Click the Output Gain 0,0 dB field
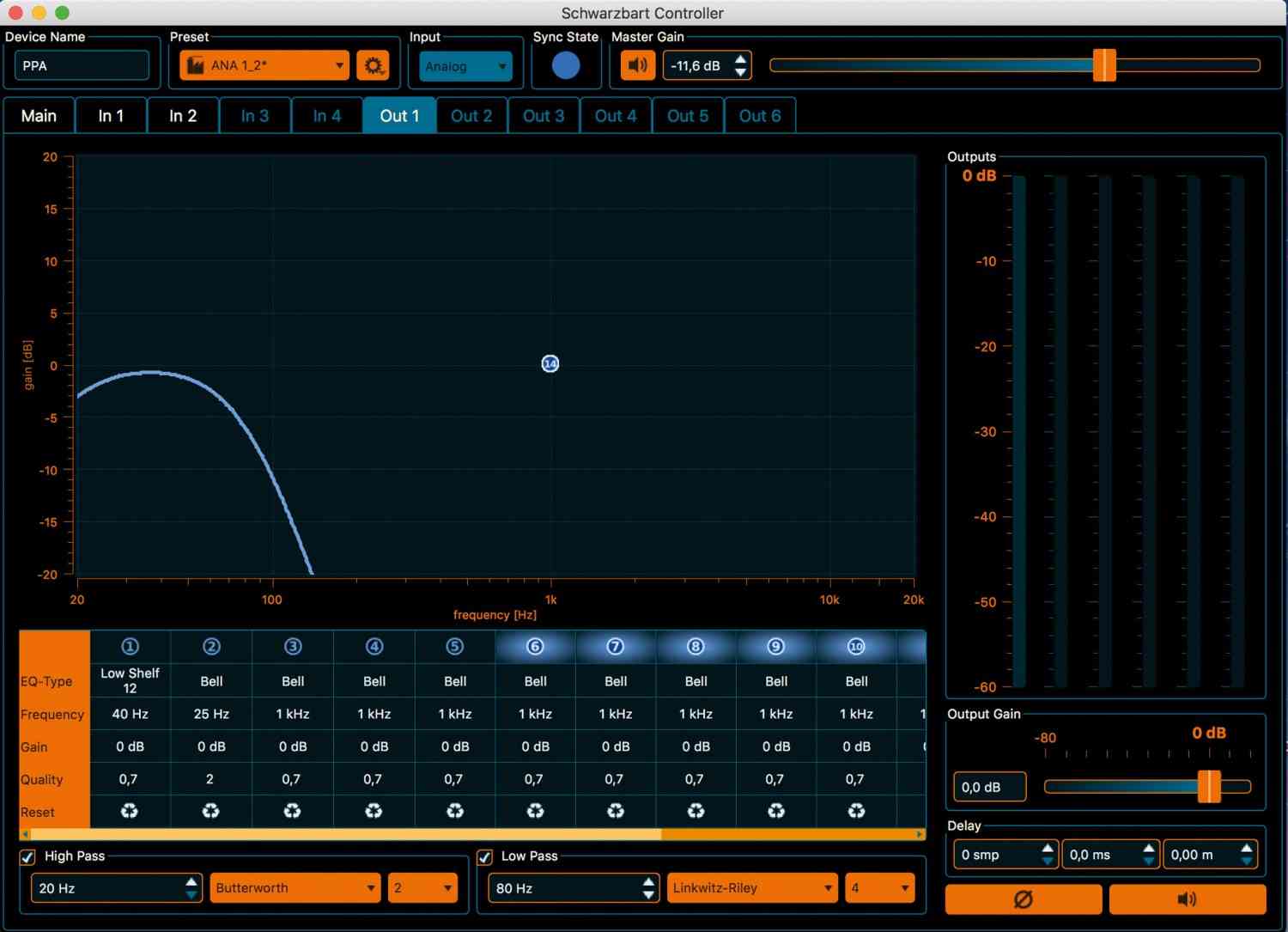The image size is (1288, 932). click(x=989, y=787)
